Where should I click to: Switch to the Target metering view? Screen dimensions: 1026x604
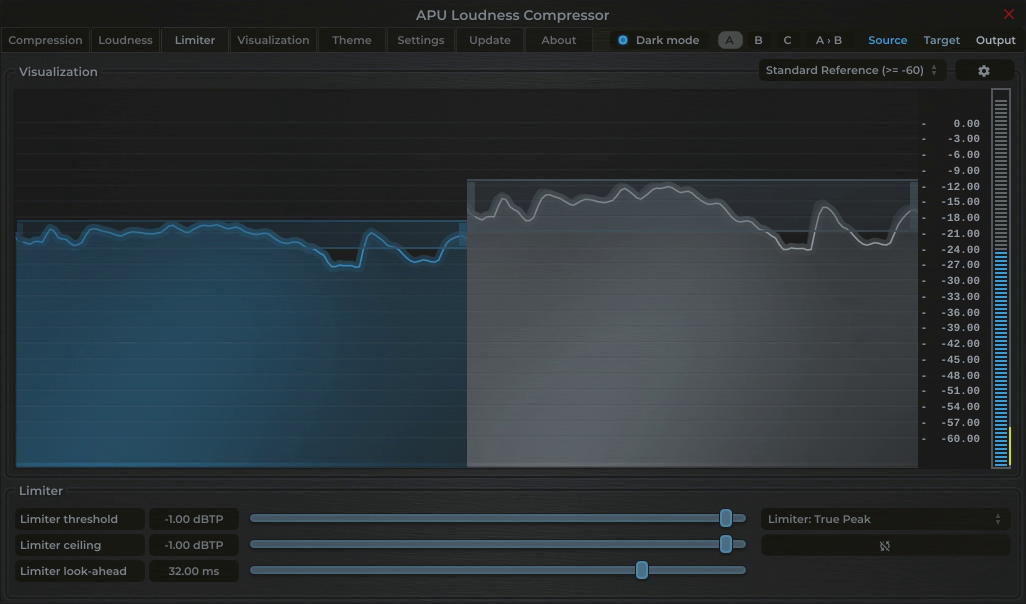tap(941, 40)
